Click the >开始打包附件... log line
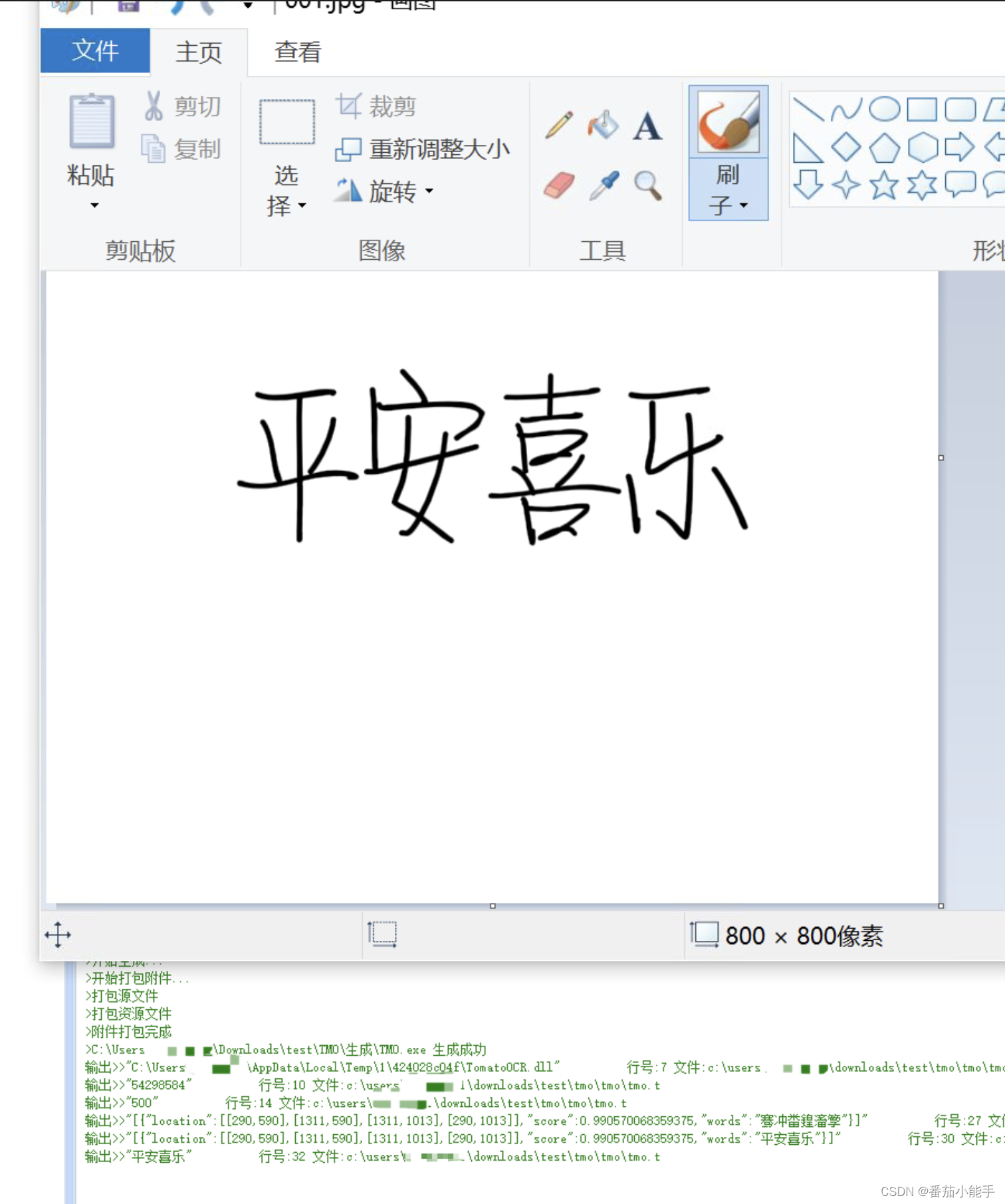 pyautogui.click(x=137, y=978)
